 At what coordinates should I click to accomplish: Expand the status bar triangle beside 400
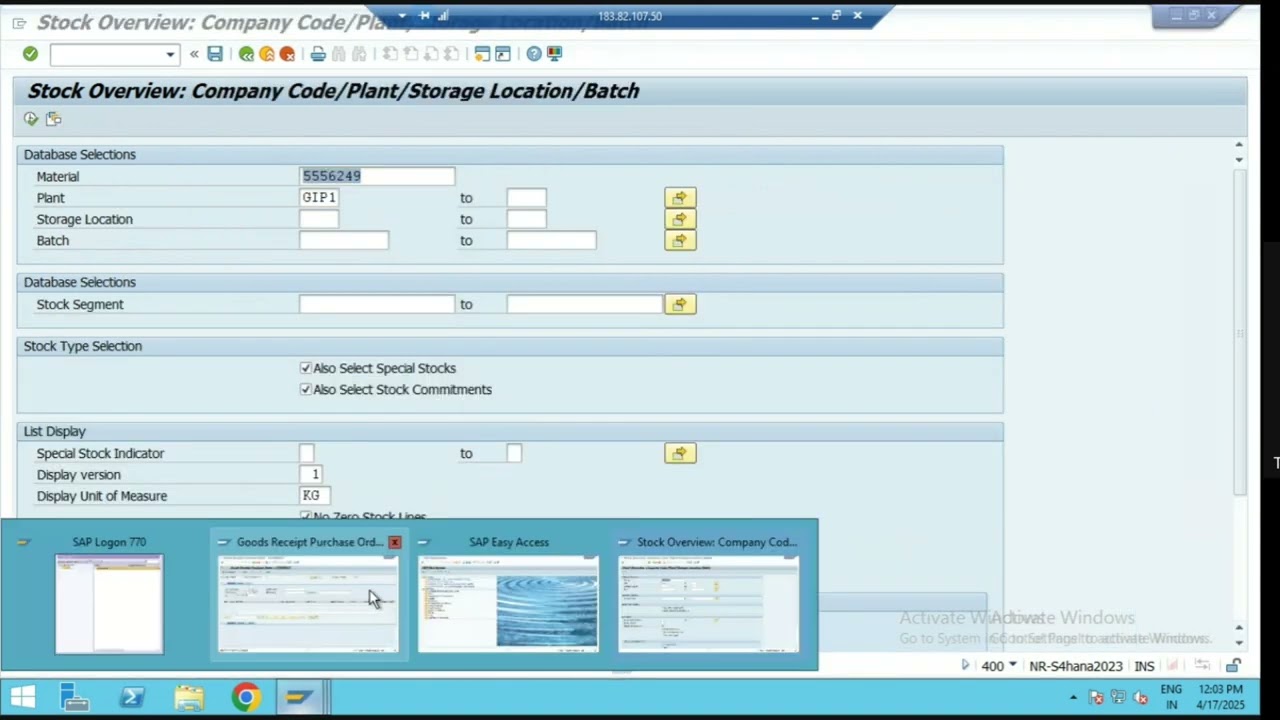[965, 665]
